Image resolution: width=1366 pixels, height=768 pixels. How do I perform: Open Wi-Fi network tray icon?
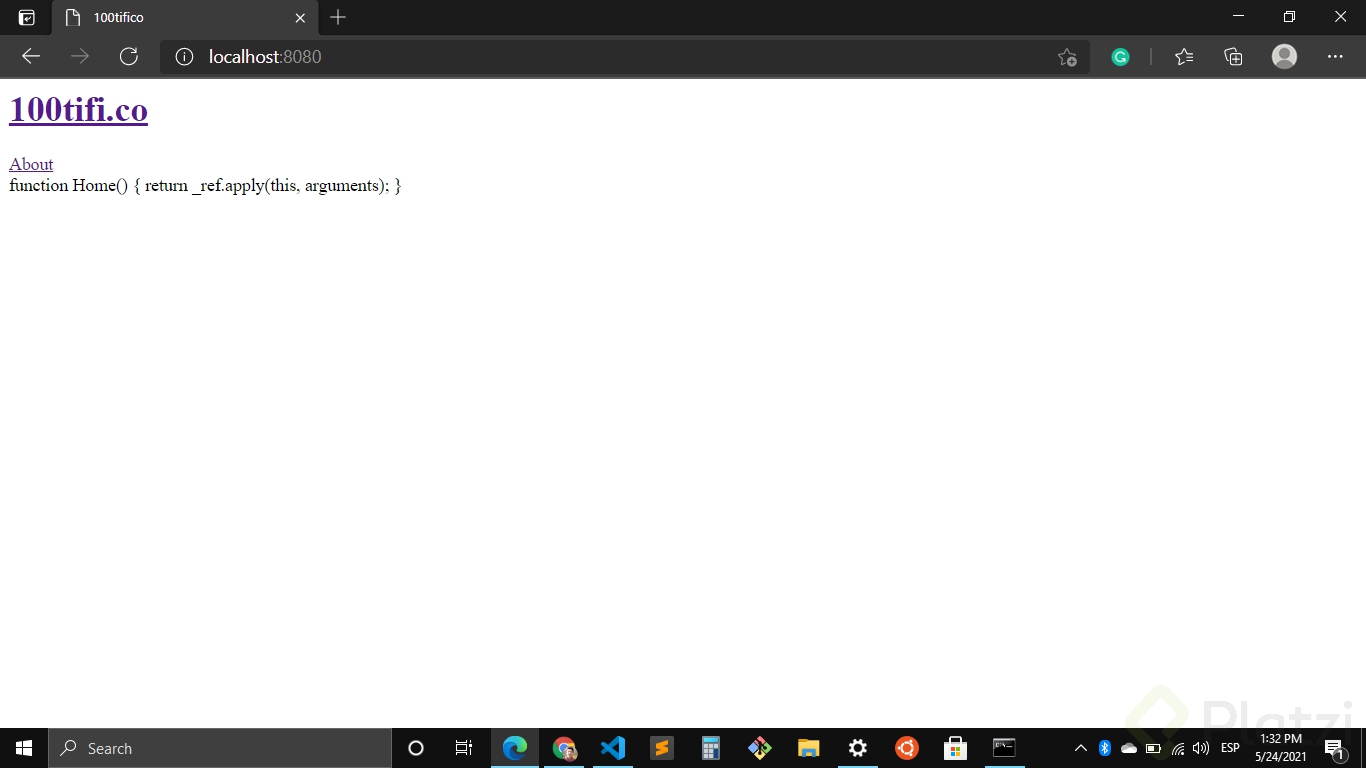1178,748
